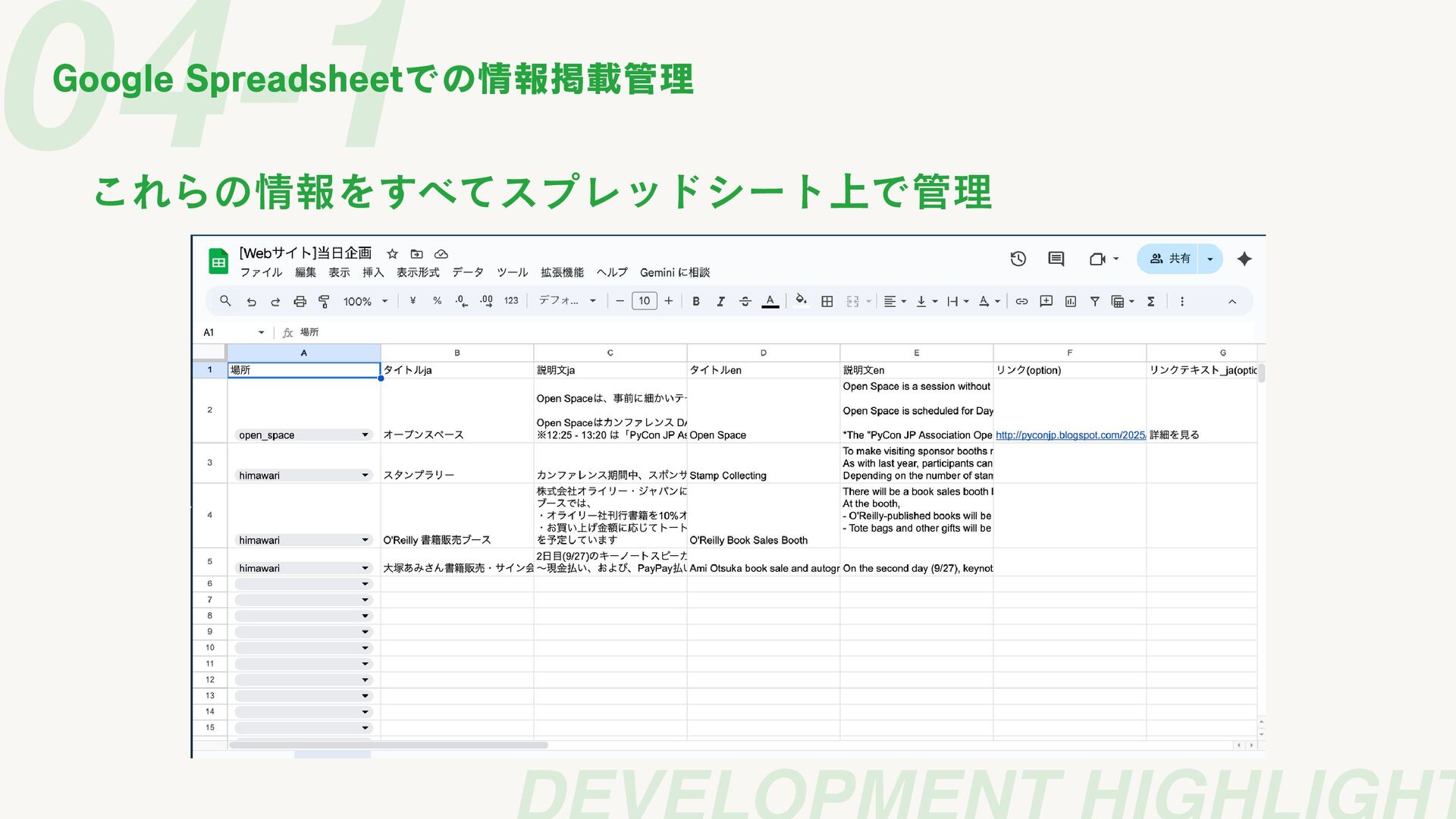Image resolution: width=1456 pixels, height=819 pixels.
Task: Click the text color A swatch
Action: pyautogui.click(x=770, y=302)
